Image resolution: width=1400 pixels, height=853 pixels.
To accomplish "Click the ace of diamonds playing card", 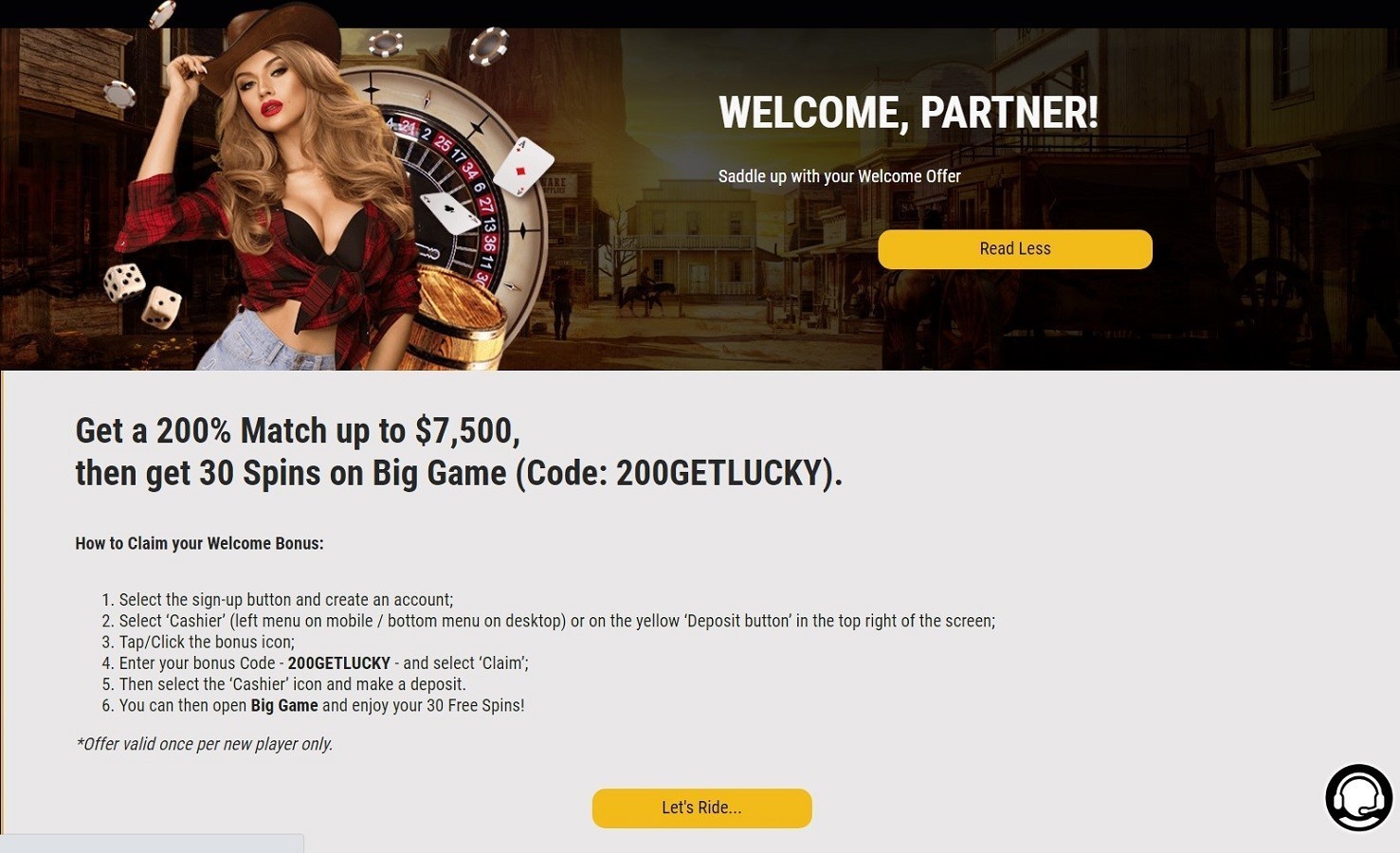I will click(x=523, y=167).
